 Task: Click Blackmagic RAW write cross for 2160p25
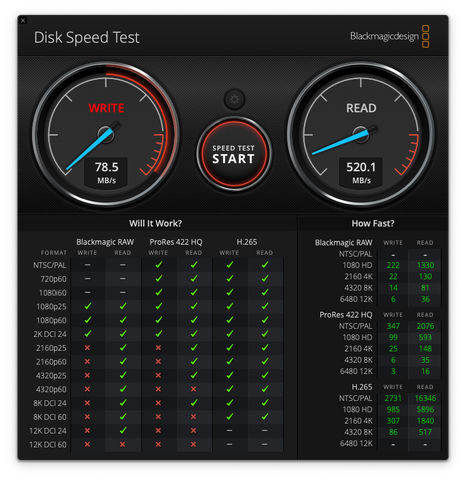coord(87,348)
